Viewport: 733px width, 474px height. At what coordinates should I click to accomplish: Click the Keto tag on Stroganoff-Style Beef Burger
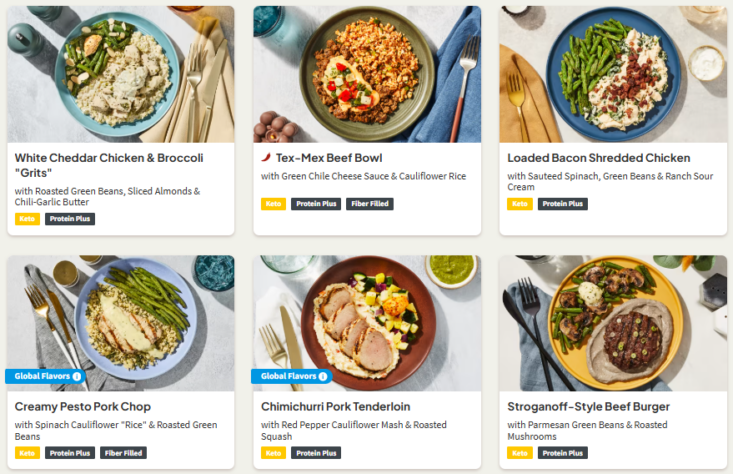point(519,453)
